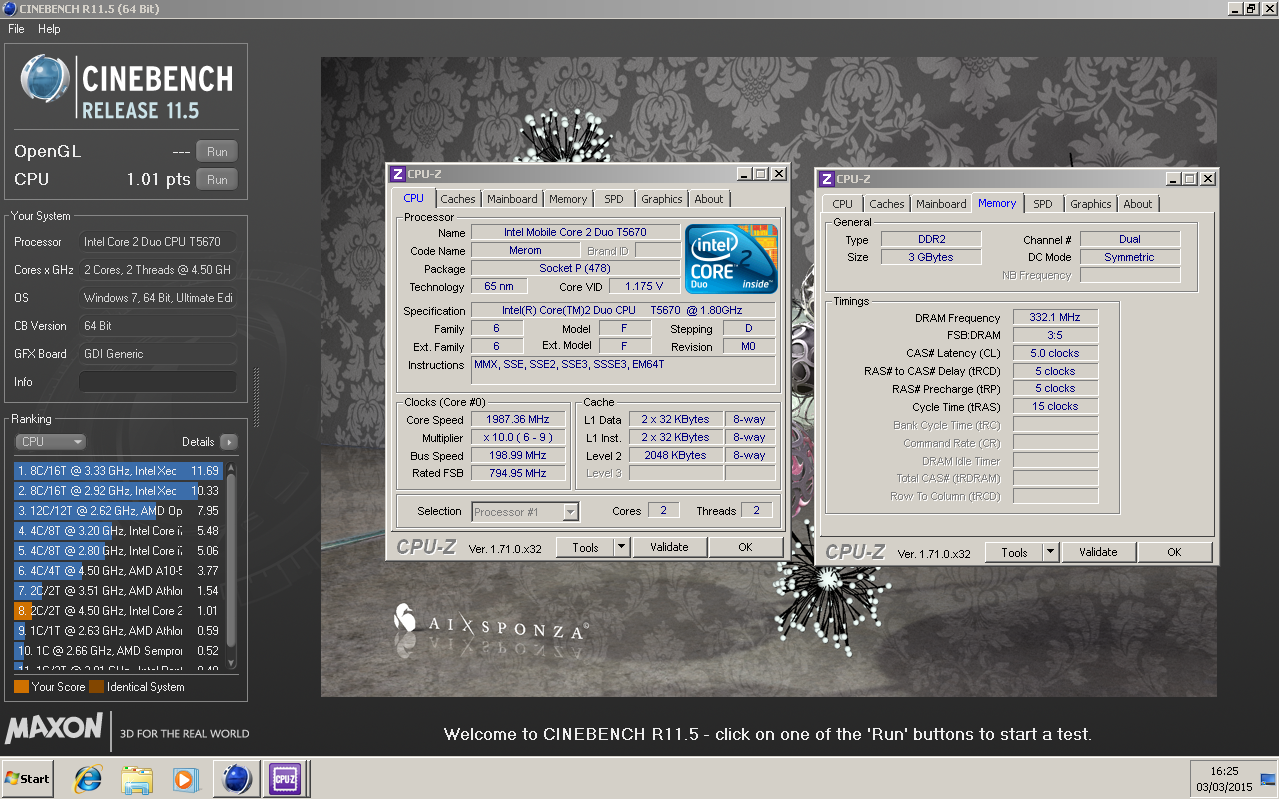Click the Core Speed 1987.36 MHz value
The image size is (1279, 799).
519,420
